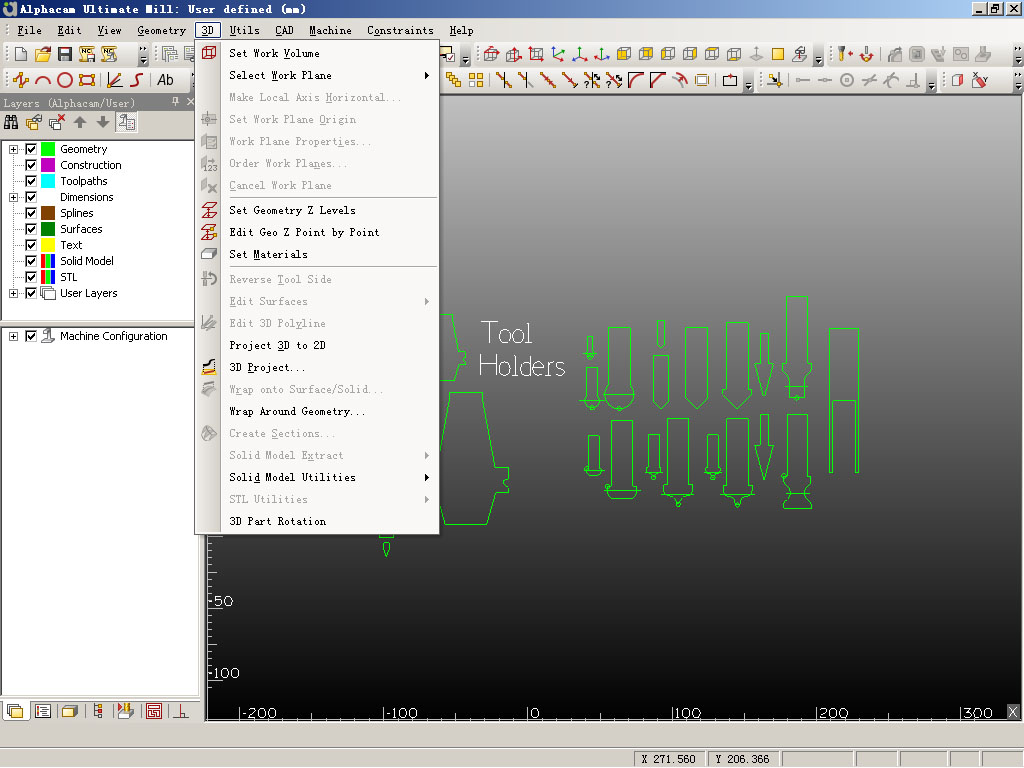
Task: Open the toolbar options dropdown beside the 3D view icons
Action: (x=818, y=54)
